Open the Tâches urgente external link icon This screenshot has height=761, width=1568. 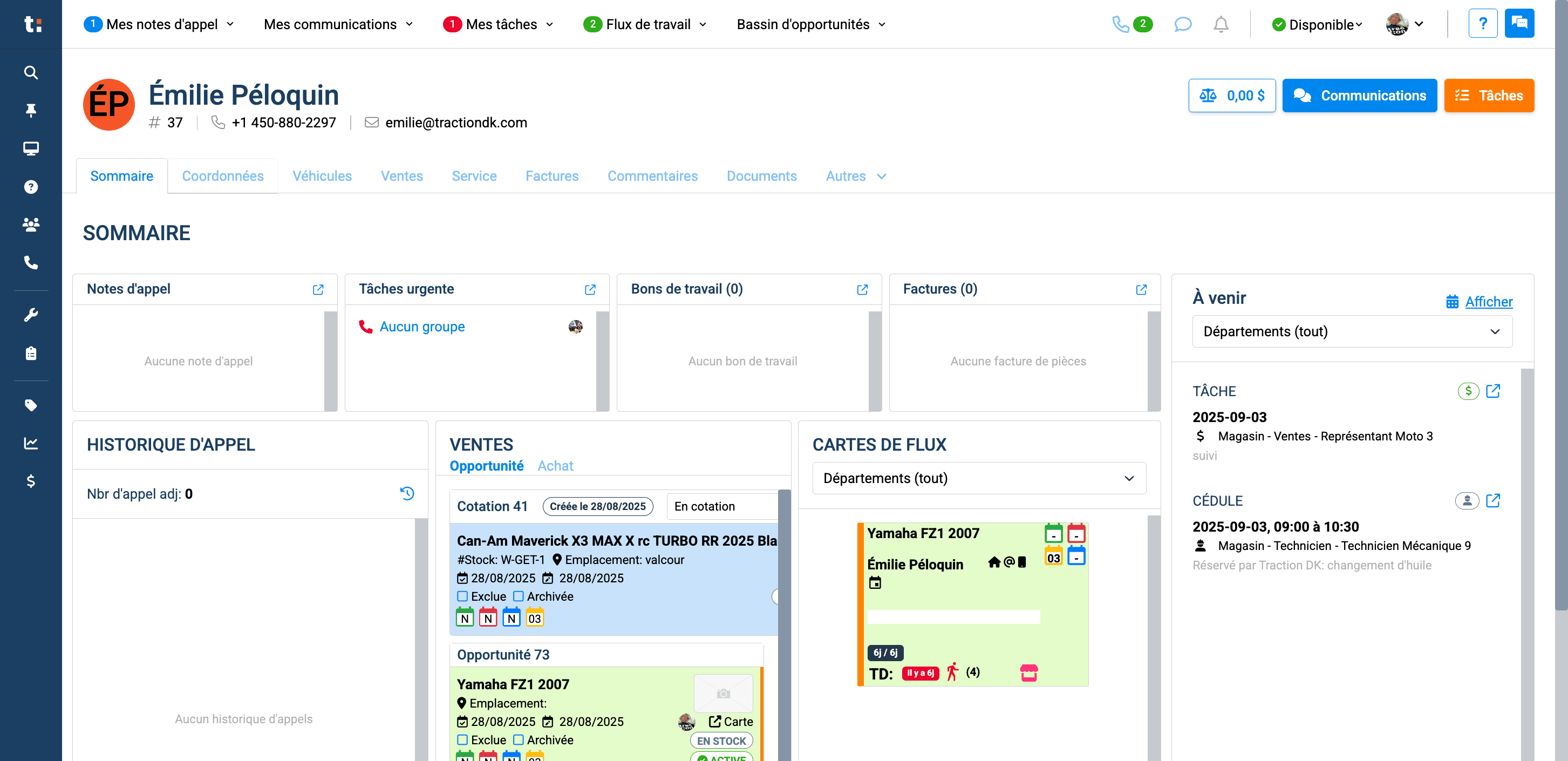coord(590,290)
